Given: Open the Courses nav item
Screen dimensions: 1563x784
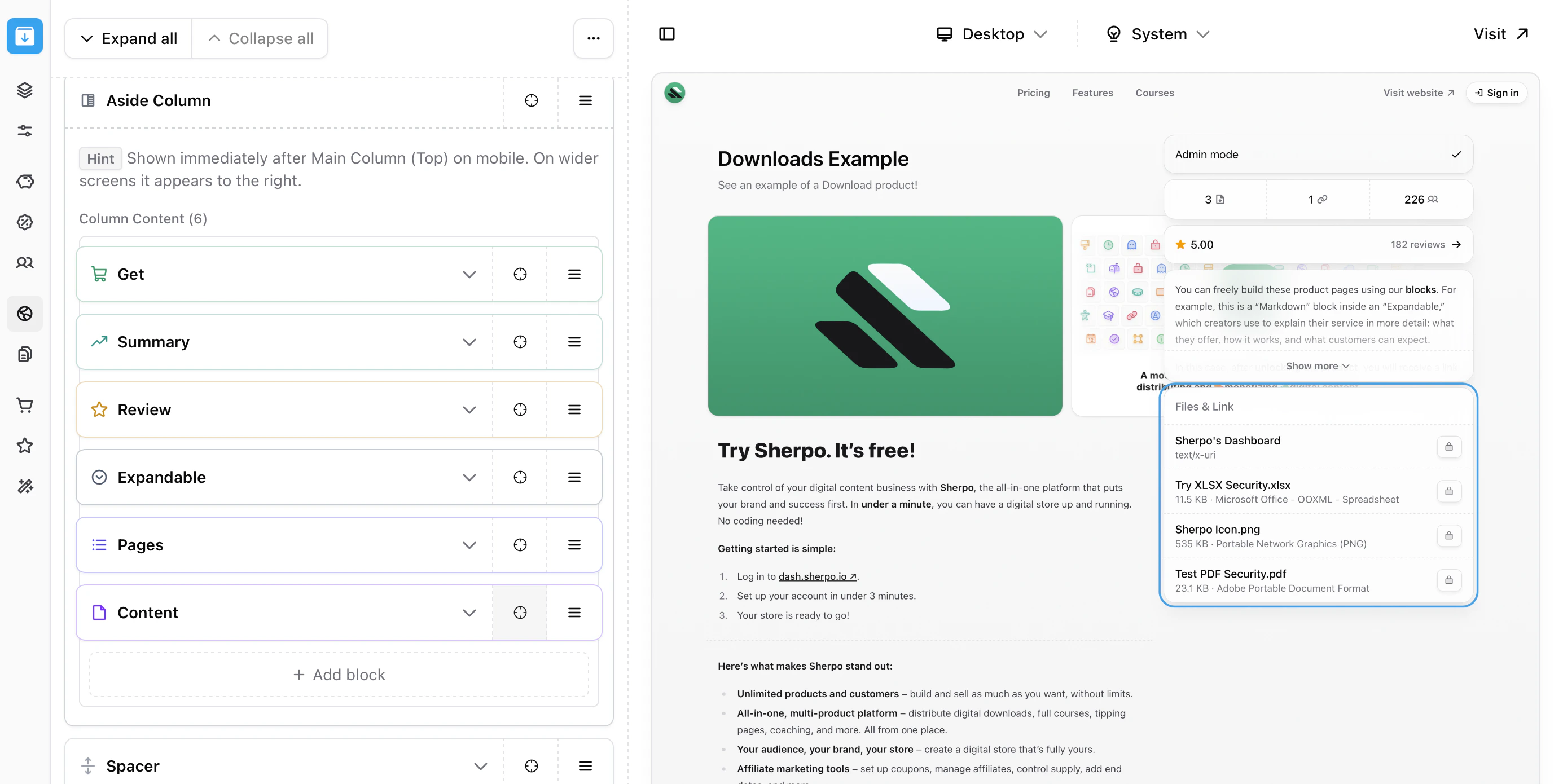Looking at the screenshot, I should coord(1154,93).
